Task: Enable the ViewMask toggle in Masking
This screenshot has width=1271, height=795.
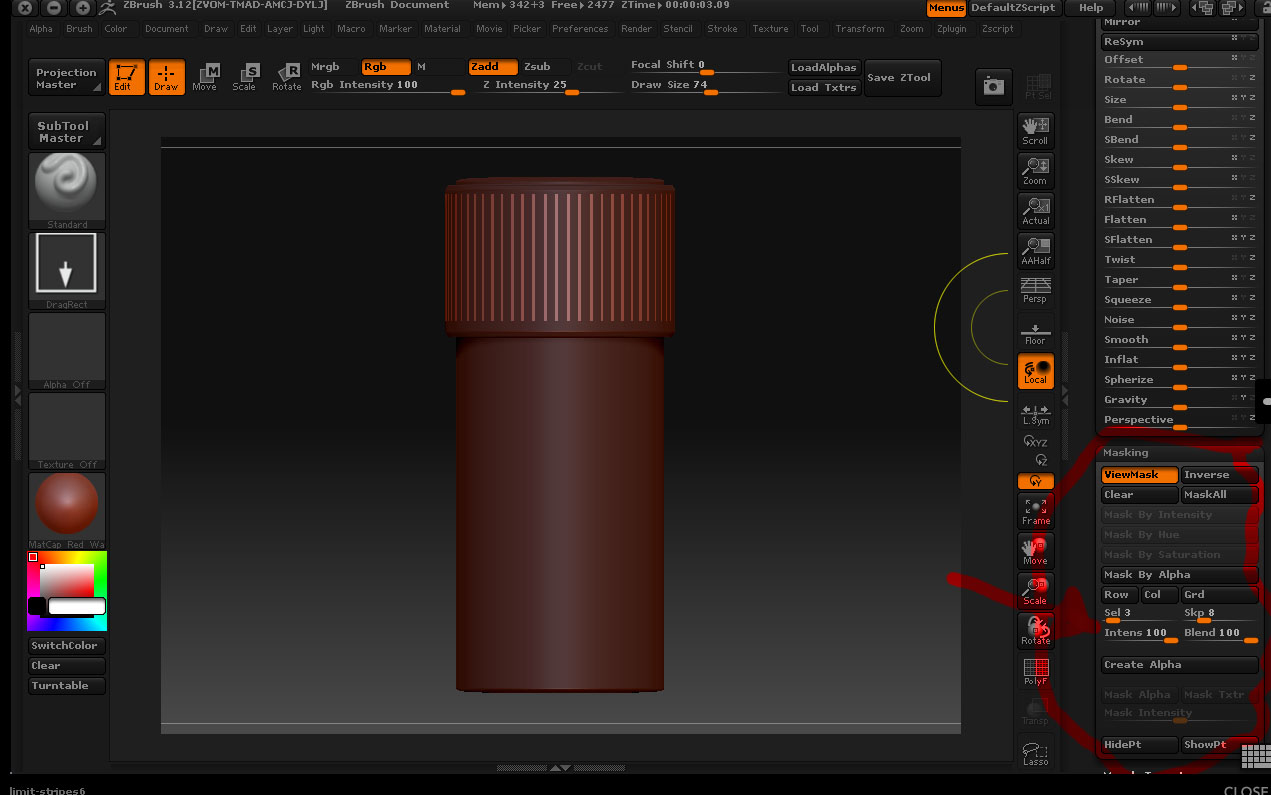Action: [1138, 474]
